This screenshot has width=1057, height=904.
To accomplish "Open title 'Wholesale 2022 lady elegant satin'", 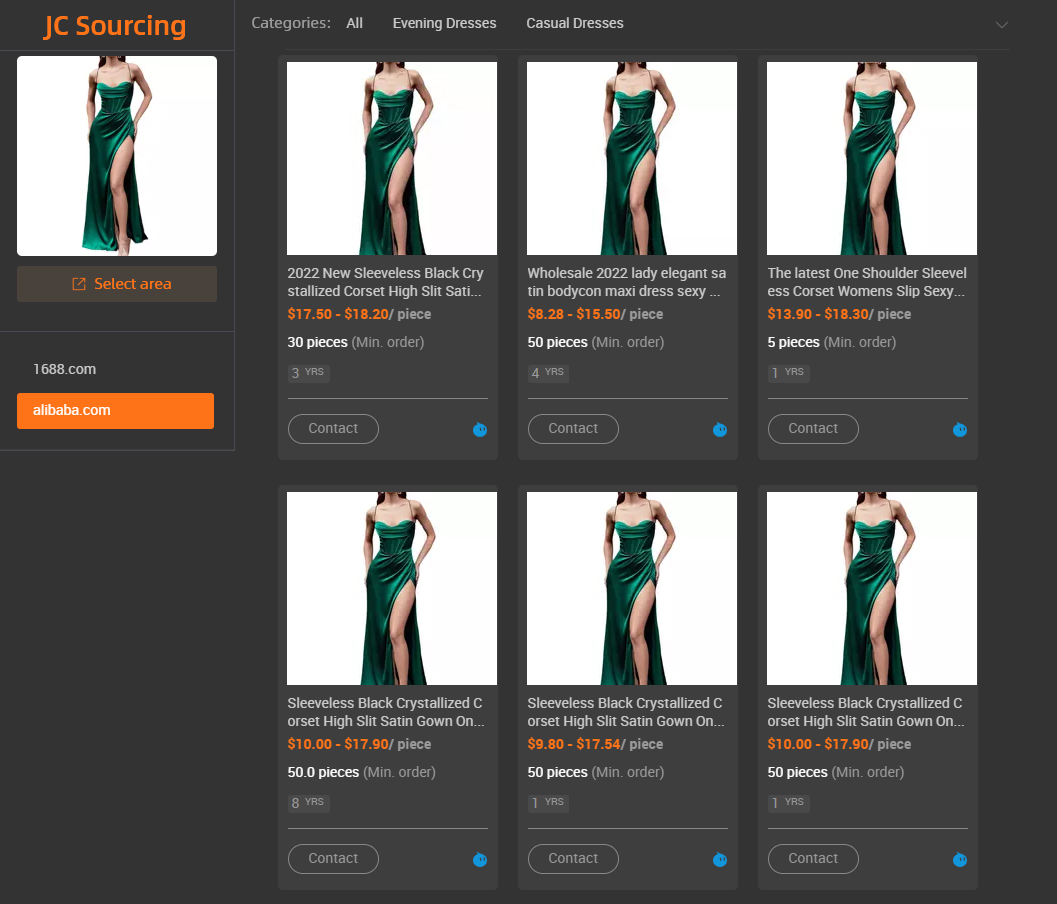I will 627,282.
